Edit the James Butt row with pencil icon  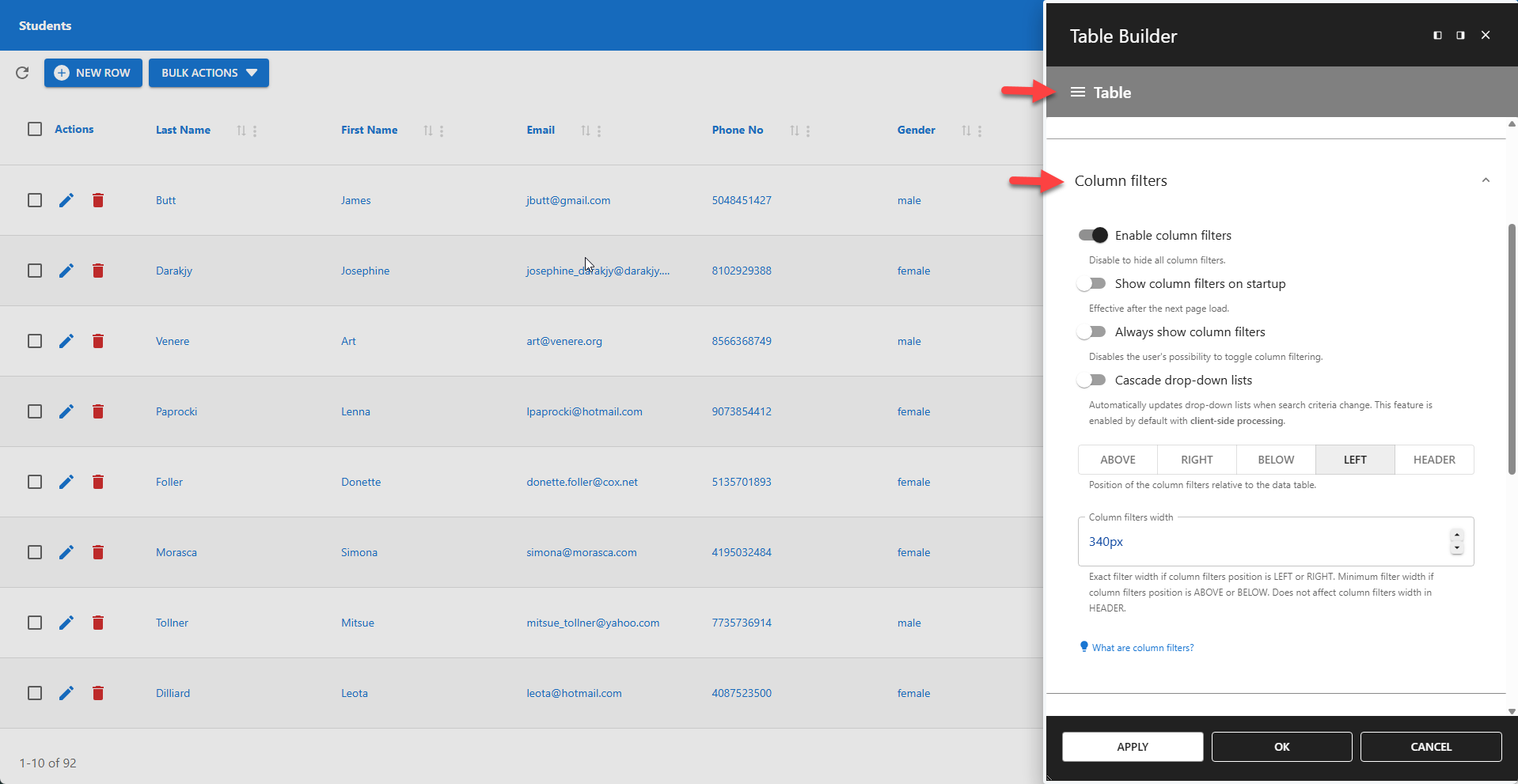point(66,200)
